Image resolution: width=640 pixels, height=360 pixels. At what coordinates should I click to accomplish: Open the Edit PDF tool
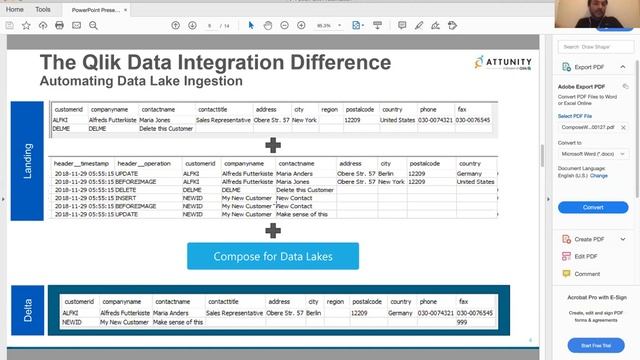coord(586,256)
